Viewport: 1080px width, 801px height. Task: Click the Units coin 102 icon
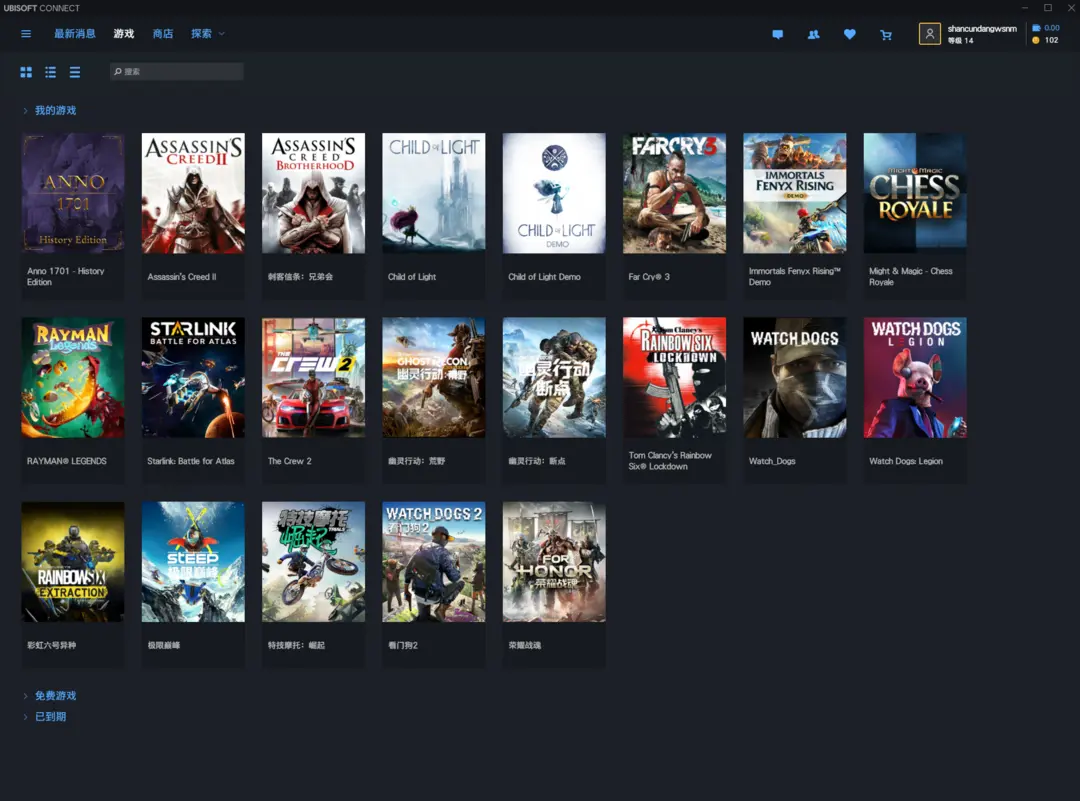[x=1036, y=40]
